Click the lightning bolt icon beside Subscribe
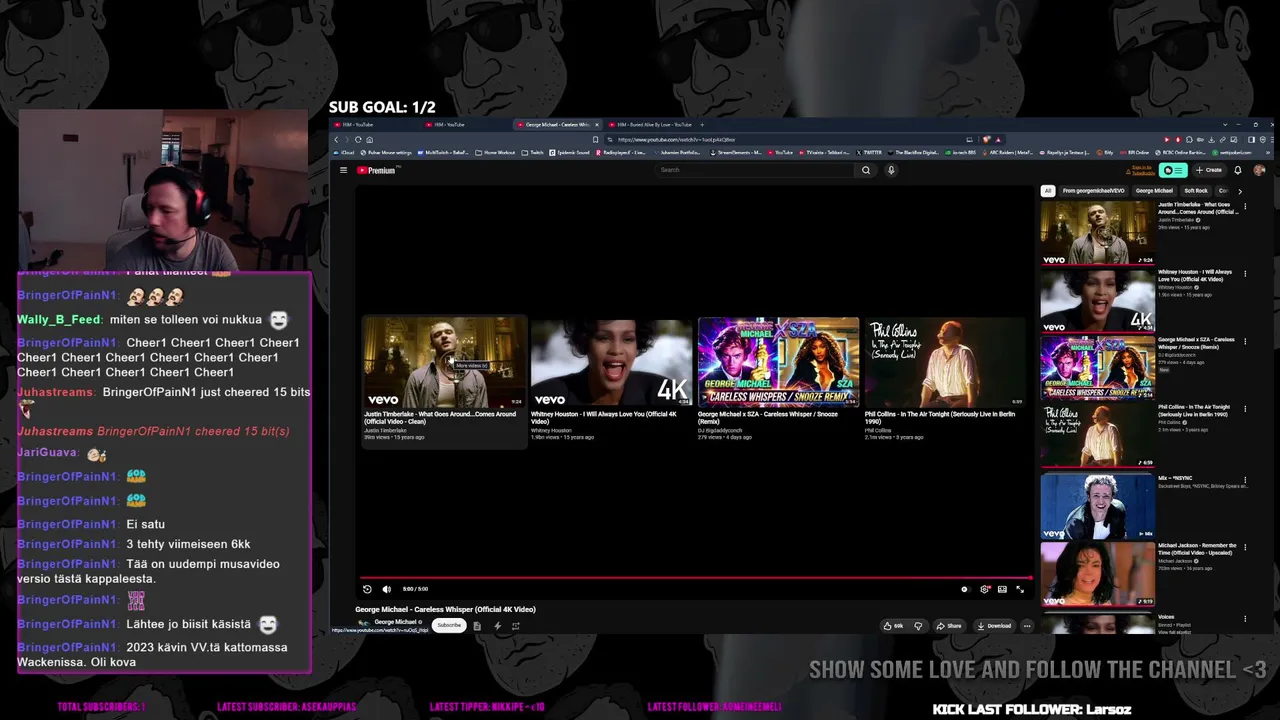This screenshot has width=1280, height=720. (497, 626)
